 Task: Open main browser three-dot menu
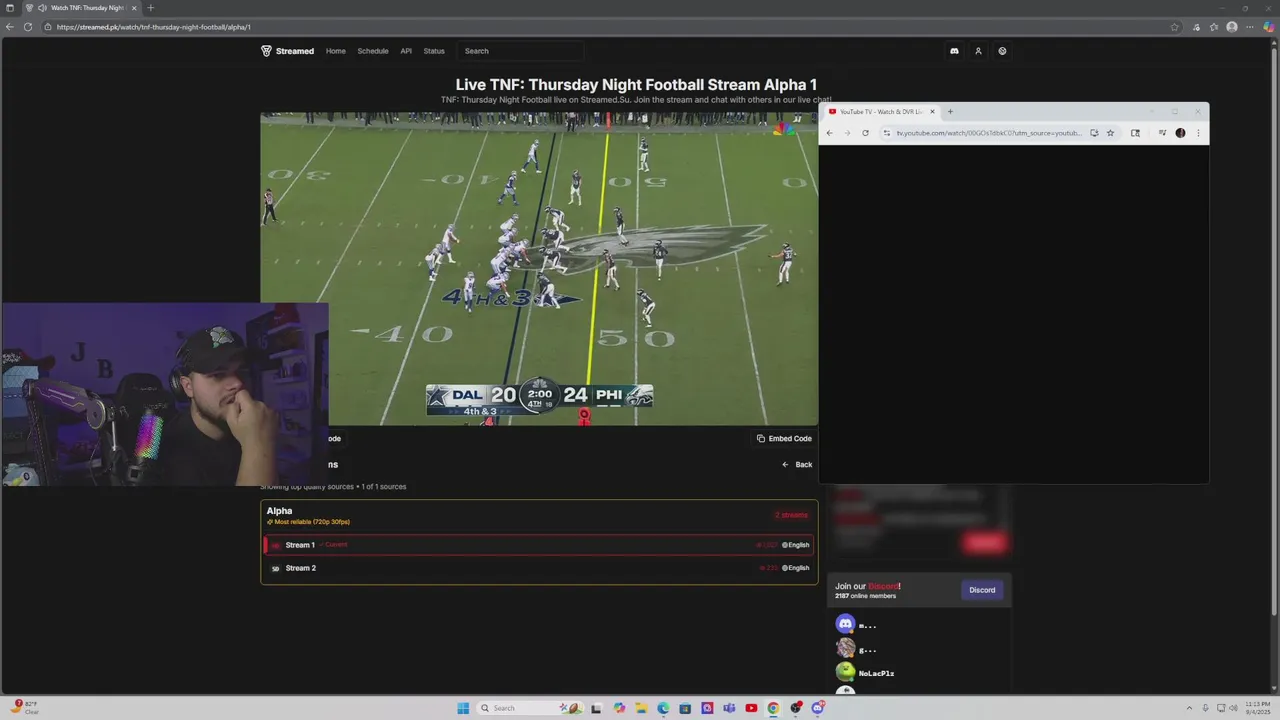click(x=1249, y=27)
